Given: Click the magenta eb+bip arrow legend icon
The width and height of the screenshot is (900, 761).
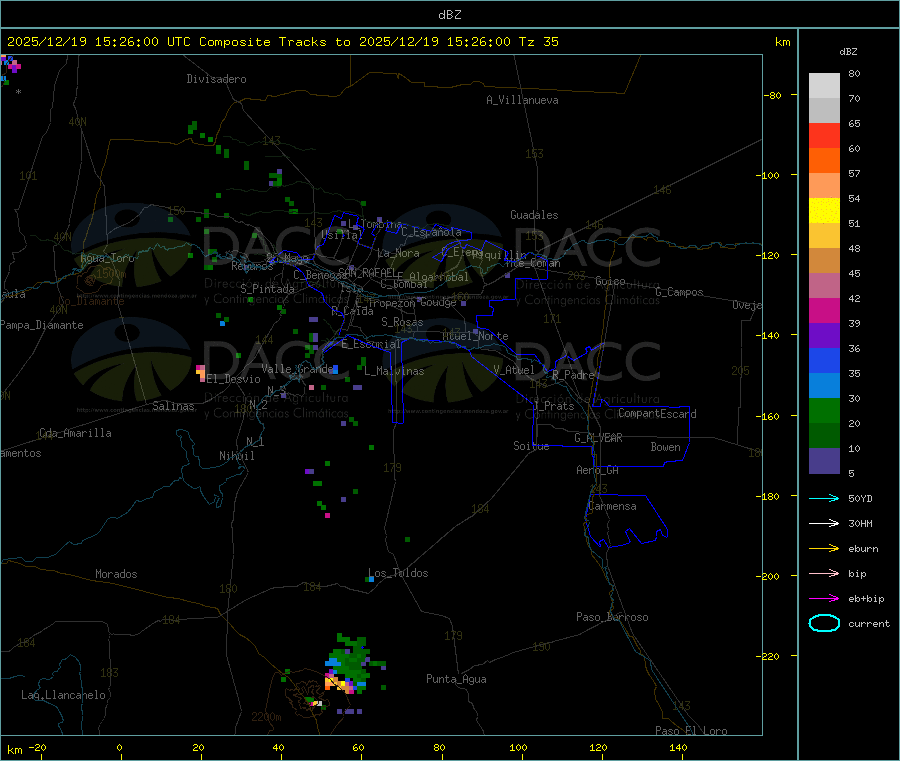Looking at the screenshot, I should 824,599.
